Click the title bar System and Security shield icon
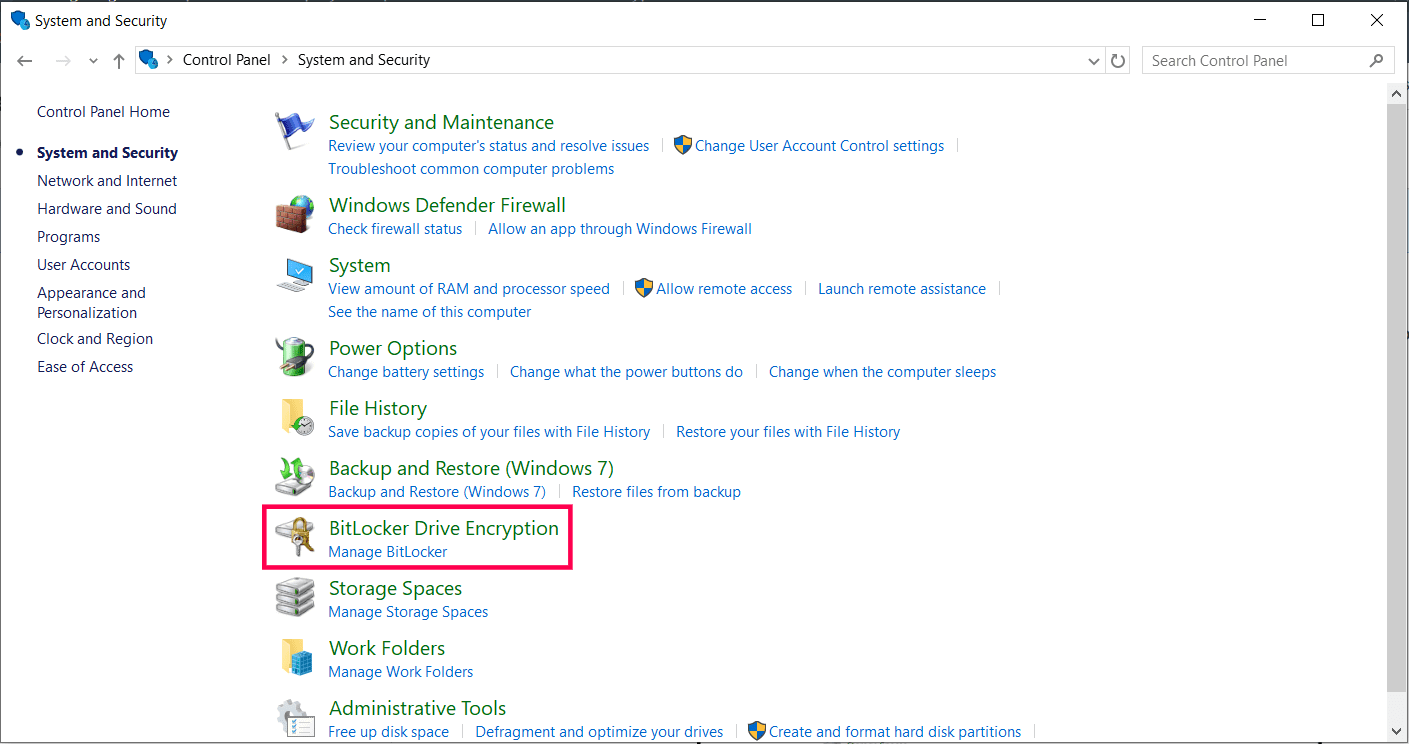This screenshot has width=1409, height=744. (20, 20)
